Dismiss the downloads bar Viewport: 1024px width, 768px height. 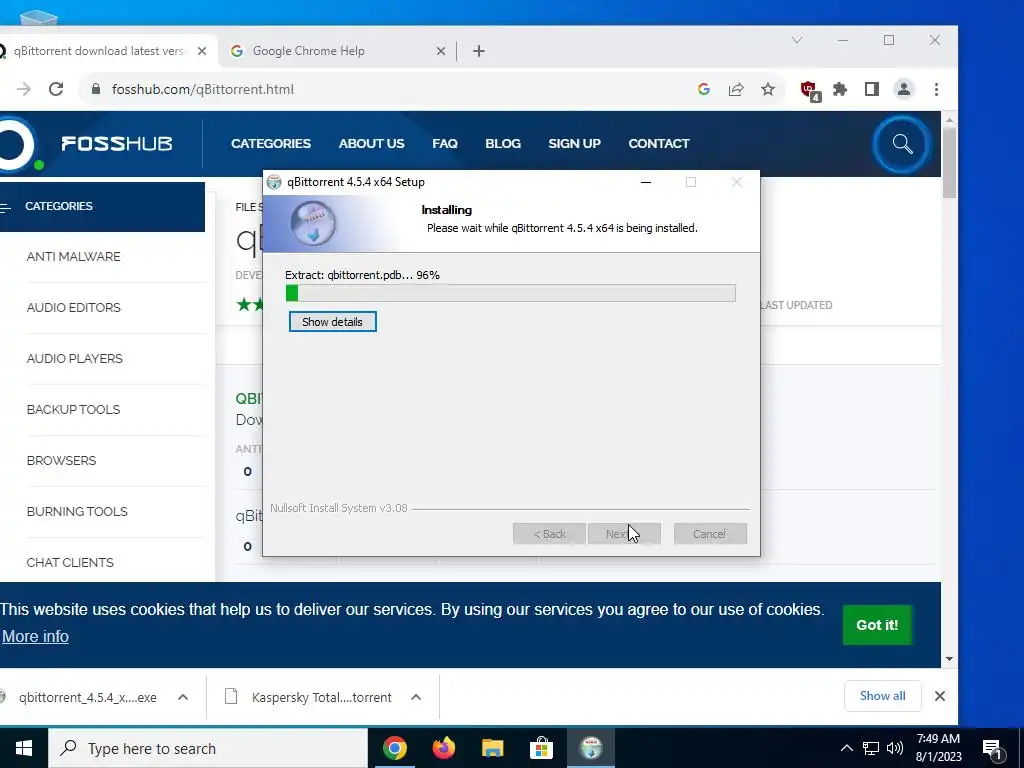point(940,696)
